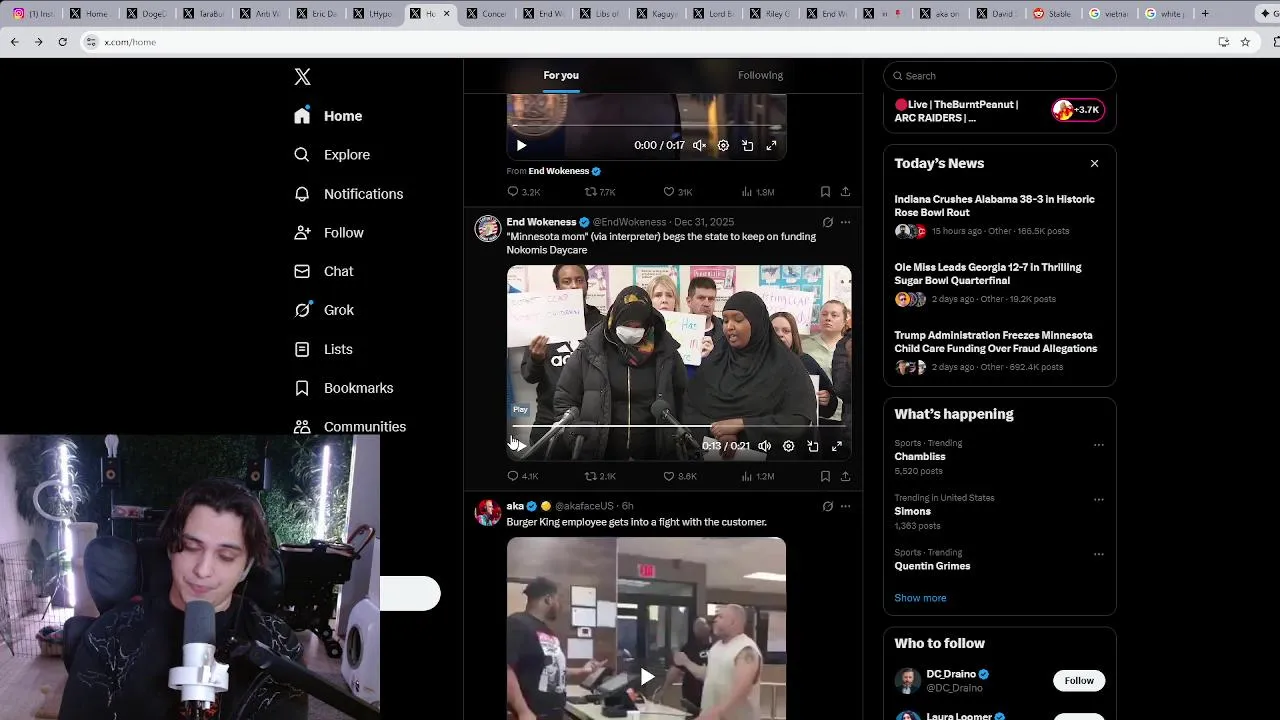Image resolution: width=1280 pixels, height=720 pixels.
Task: Repost the post with 7.7K reposts
Action: (x=600, y=192)
